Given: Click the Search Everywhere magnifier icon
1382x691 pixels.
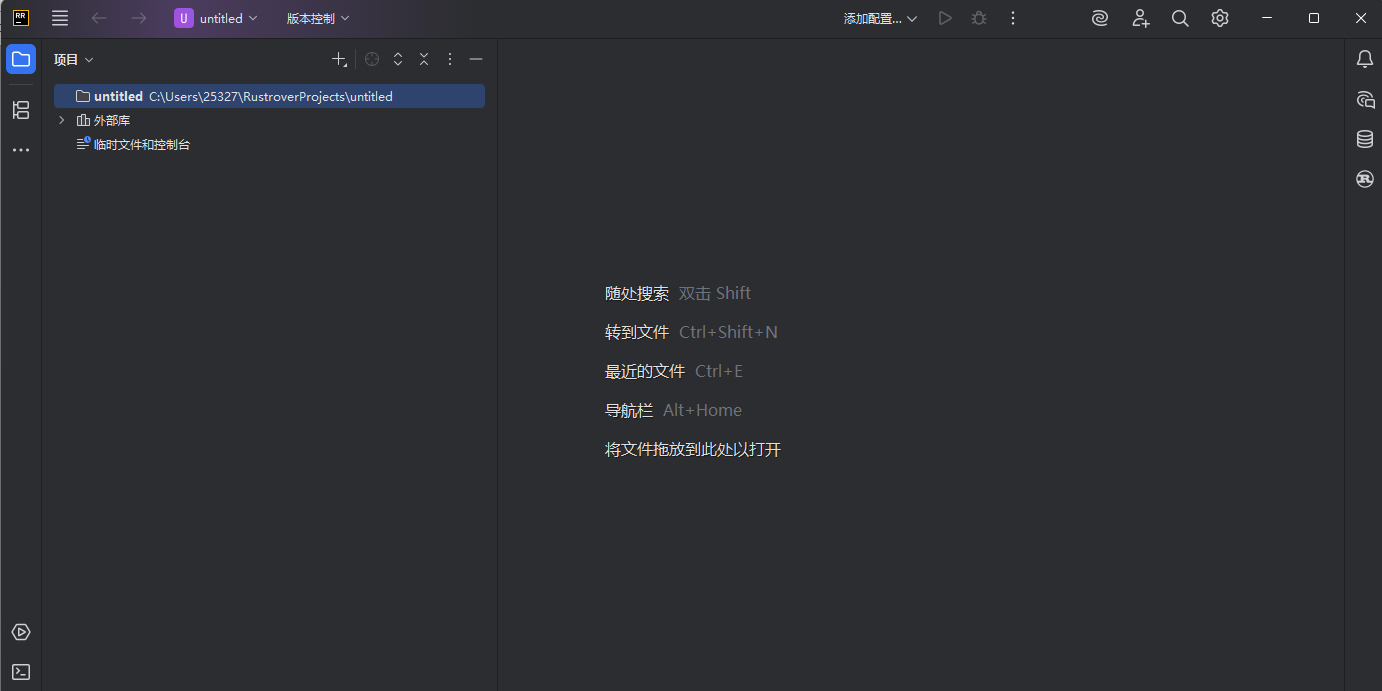Looking at the screenshot, I should pyautogui.click(x=1180, y=18).
